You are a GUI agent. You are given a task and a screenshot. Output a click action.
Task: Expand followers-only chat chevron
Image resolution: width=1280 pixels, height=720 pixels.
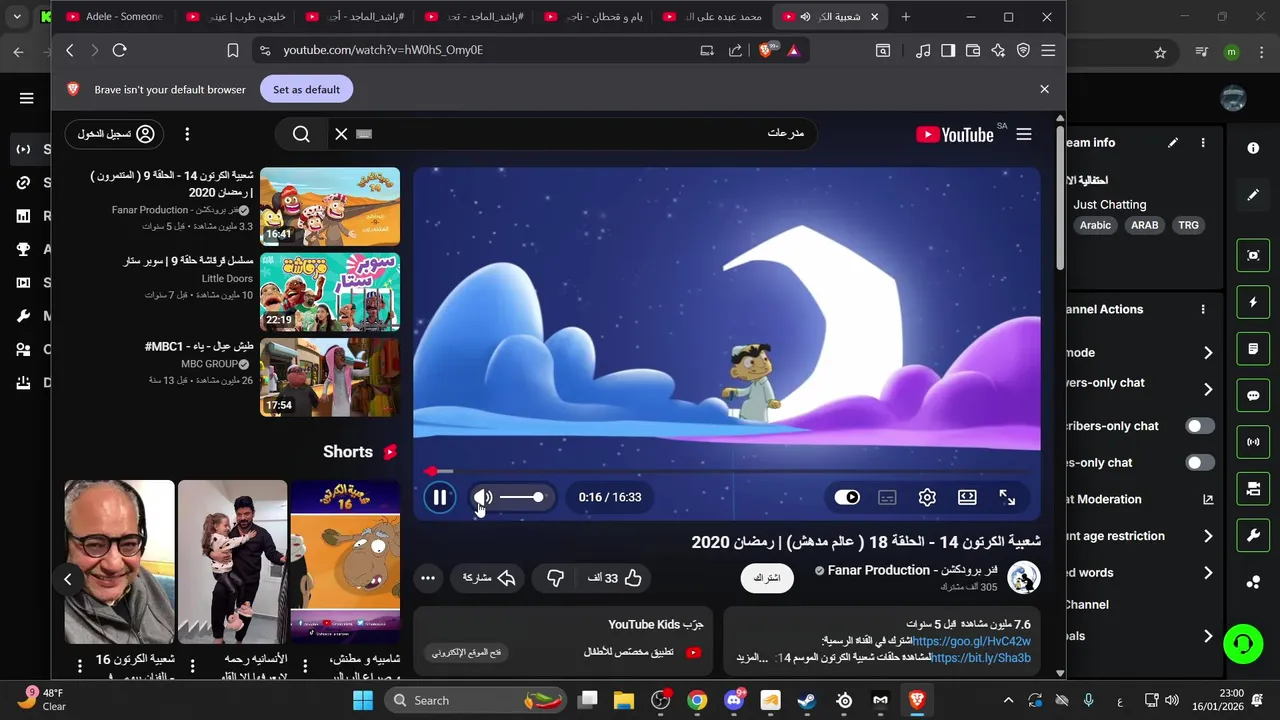pyautogui.click(x=1208, y=389)
